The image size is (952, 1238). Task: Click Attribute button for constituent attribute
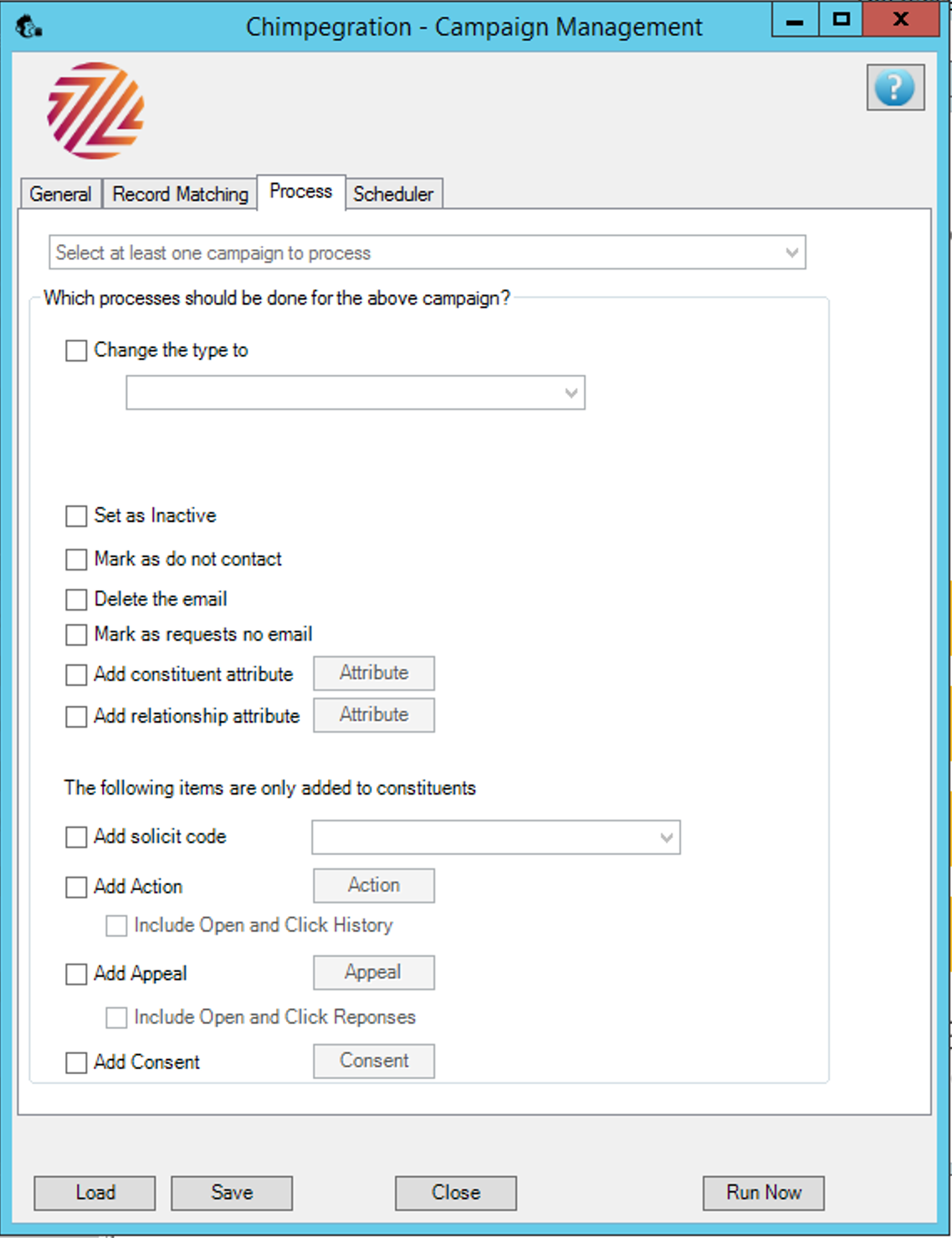click(x=374, y=673)
